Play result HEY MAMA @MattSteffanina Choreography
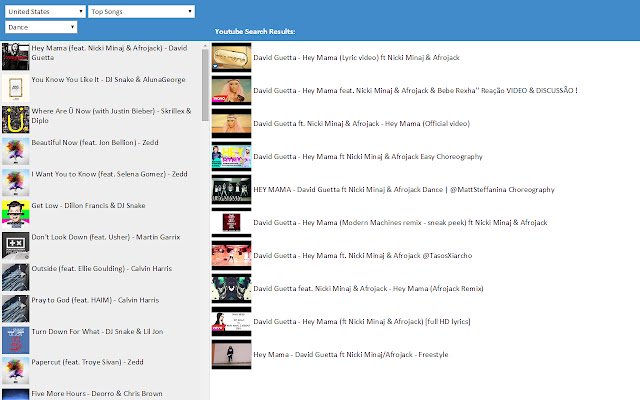This screenshot has width=640, height=400. click(404, 189)
